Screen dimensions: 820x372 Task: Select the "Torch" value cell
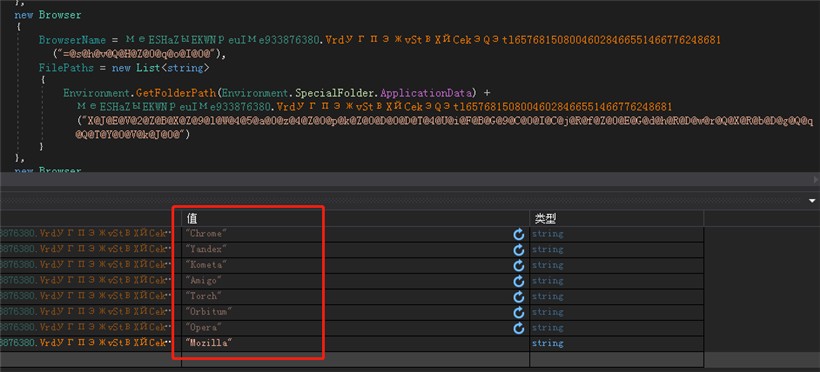[x=355, y=296]
